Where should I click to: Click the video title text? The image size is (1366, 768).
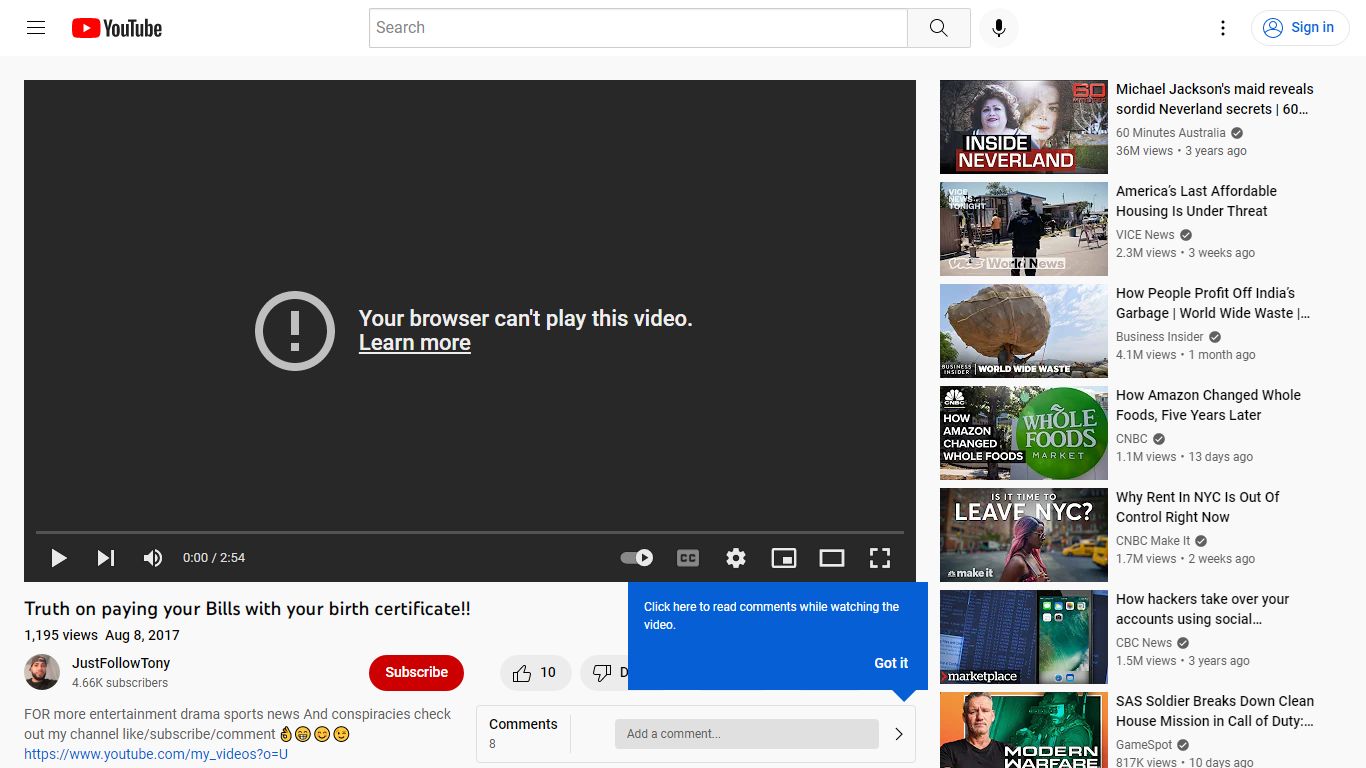[247, 609]
